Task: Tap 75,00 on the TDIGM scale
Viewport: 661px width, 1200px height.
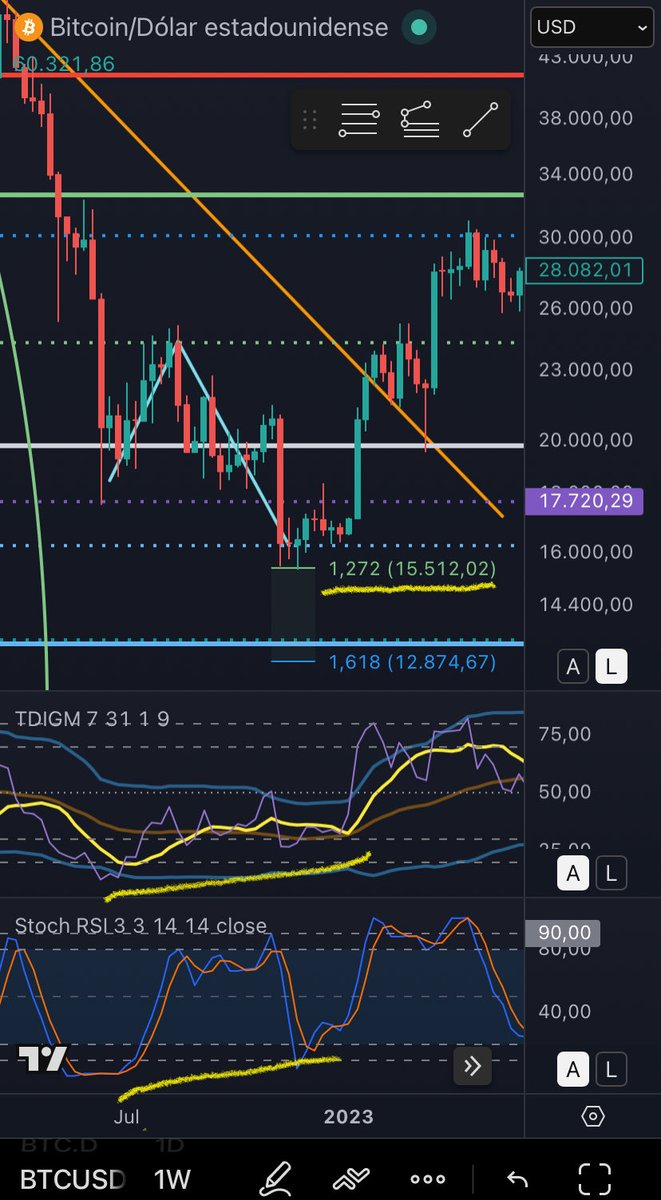Action: [x=565, y=734]
